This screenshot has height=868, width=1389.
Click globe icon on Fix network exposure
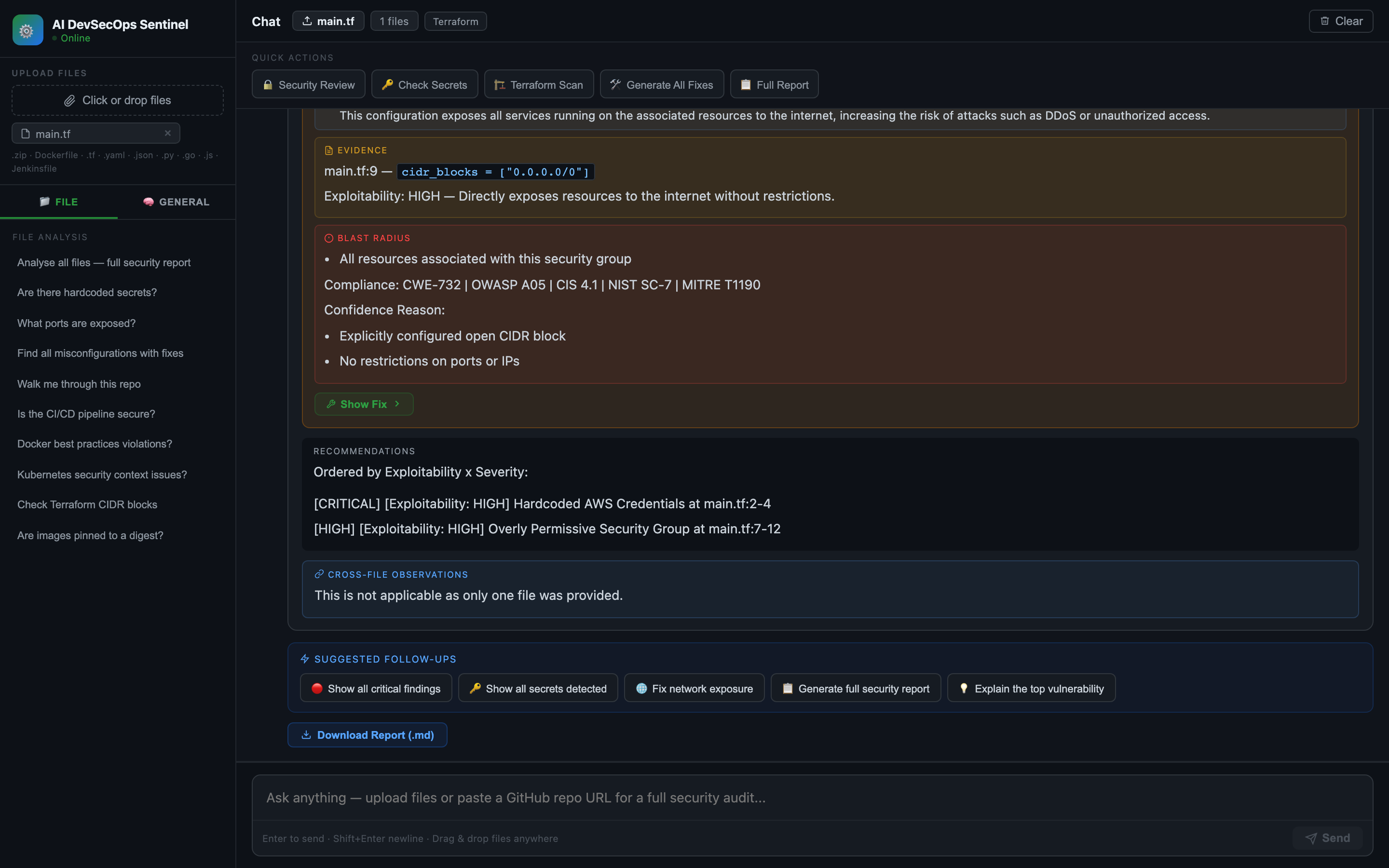point(642,688)
